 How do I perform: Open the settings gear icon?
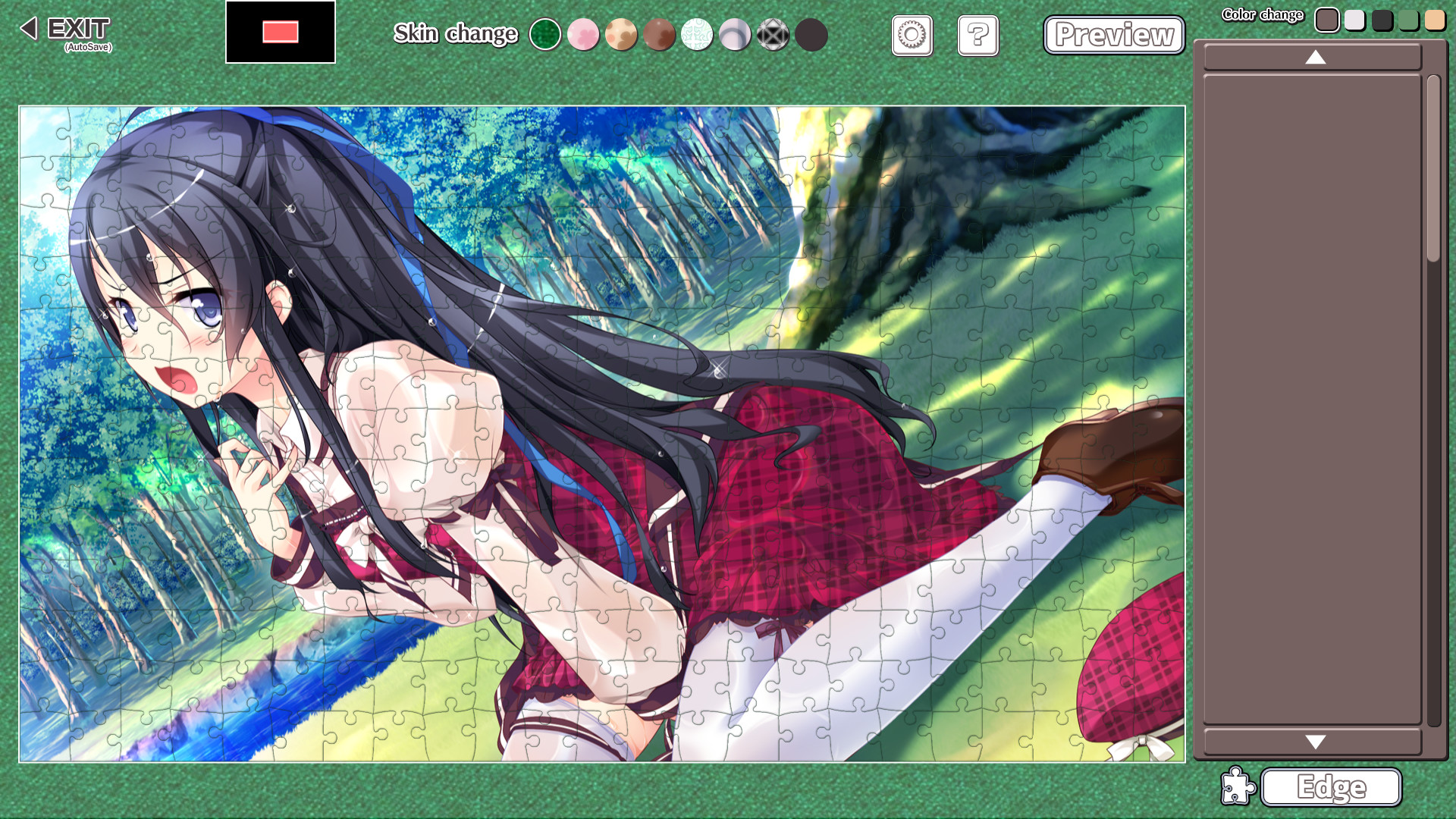pos(912,35)
